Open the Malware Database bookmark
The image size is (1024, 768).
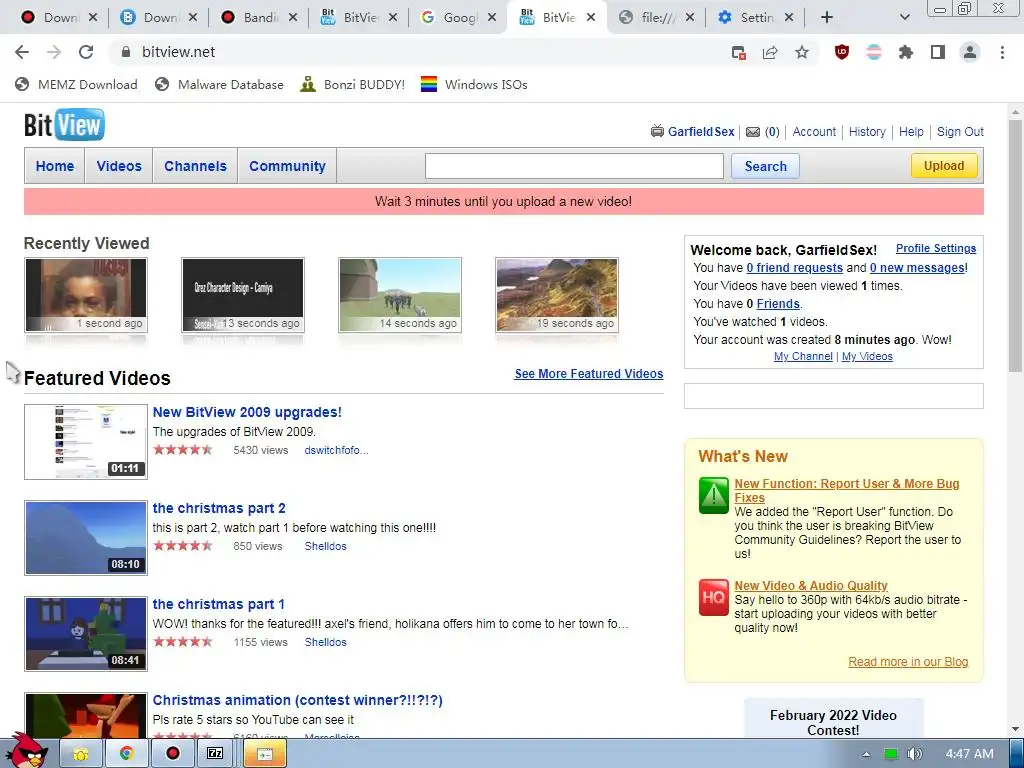220,84
